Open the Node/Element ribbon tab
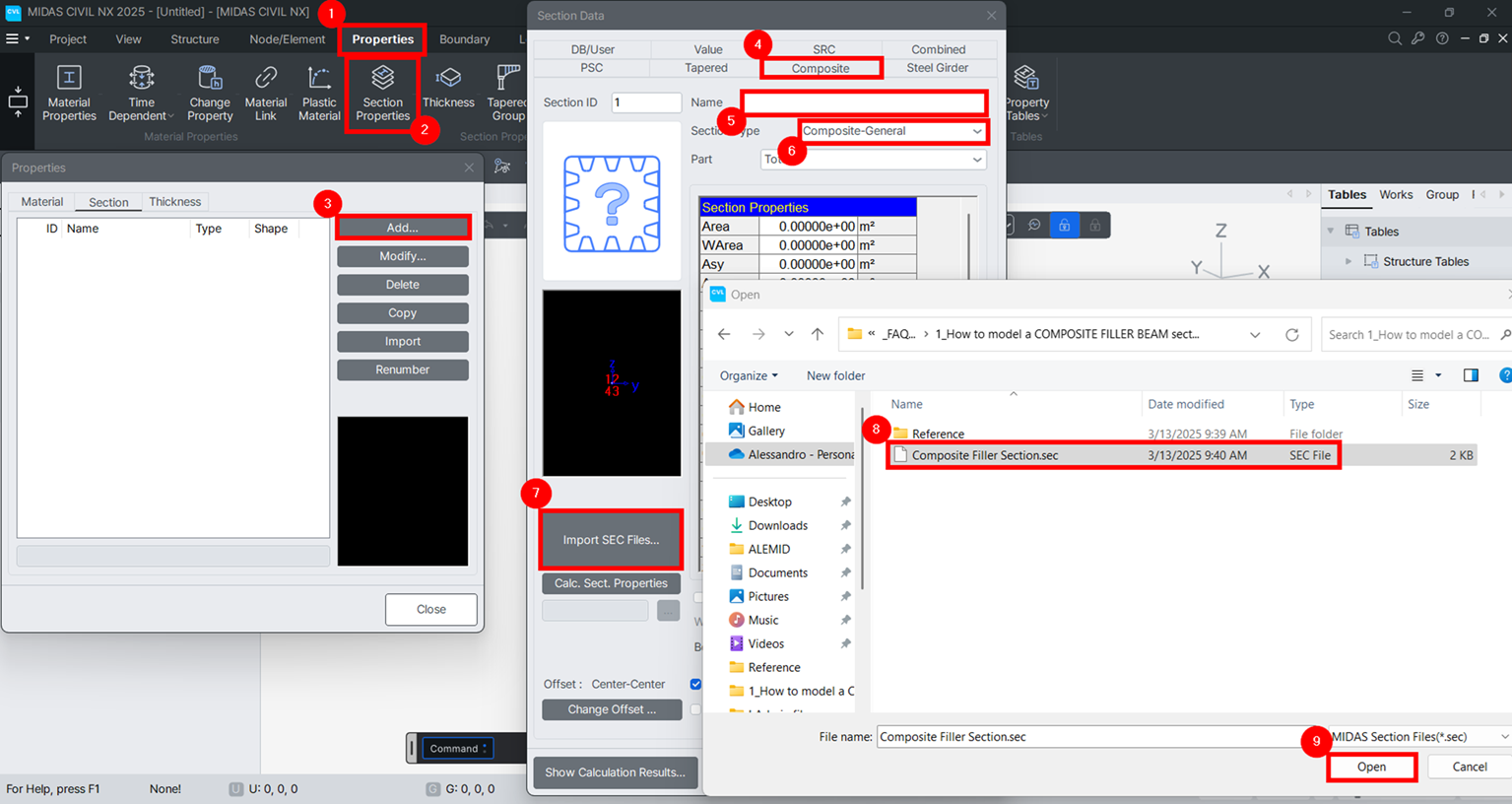 287,39
